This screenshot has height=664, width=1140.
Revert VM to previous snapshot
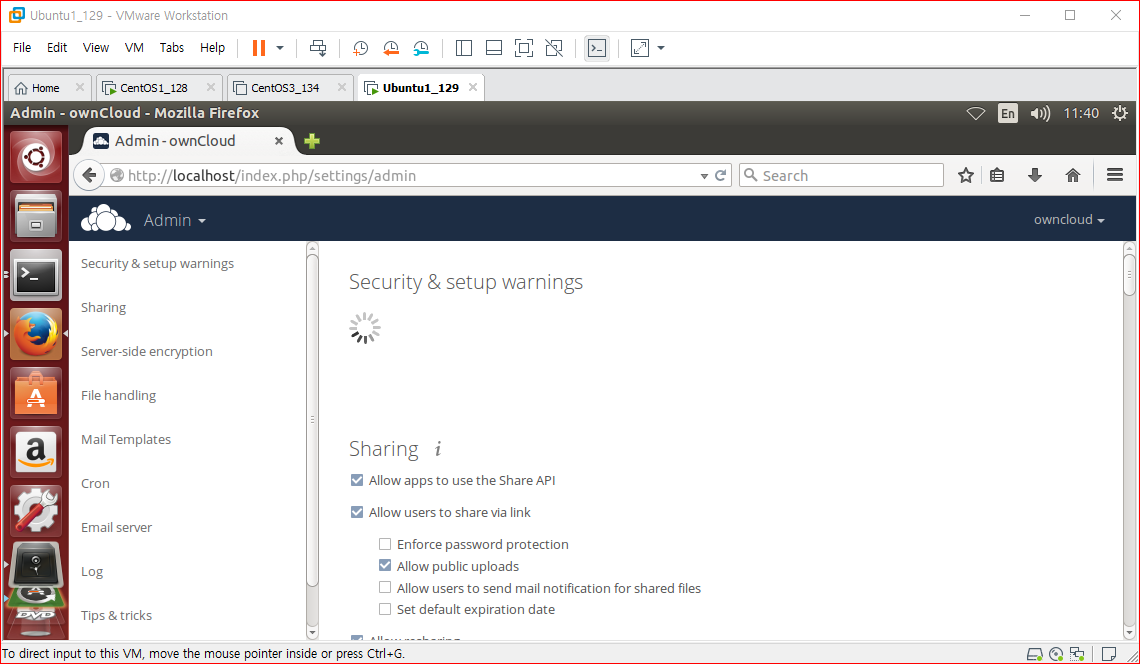click(x=390, y=48)
